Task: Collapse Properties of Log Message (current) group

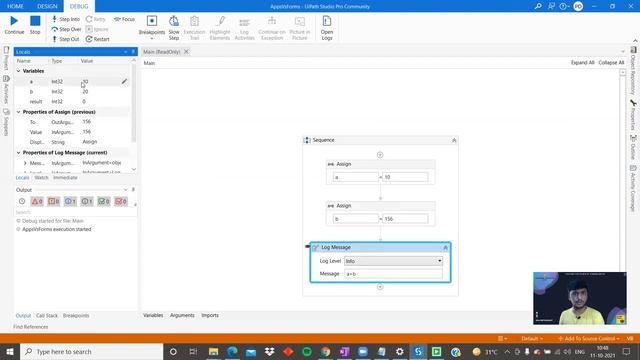Action: [18, 153]
